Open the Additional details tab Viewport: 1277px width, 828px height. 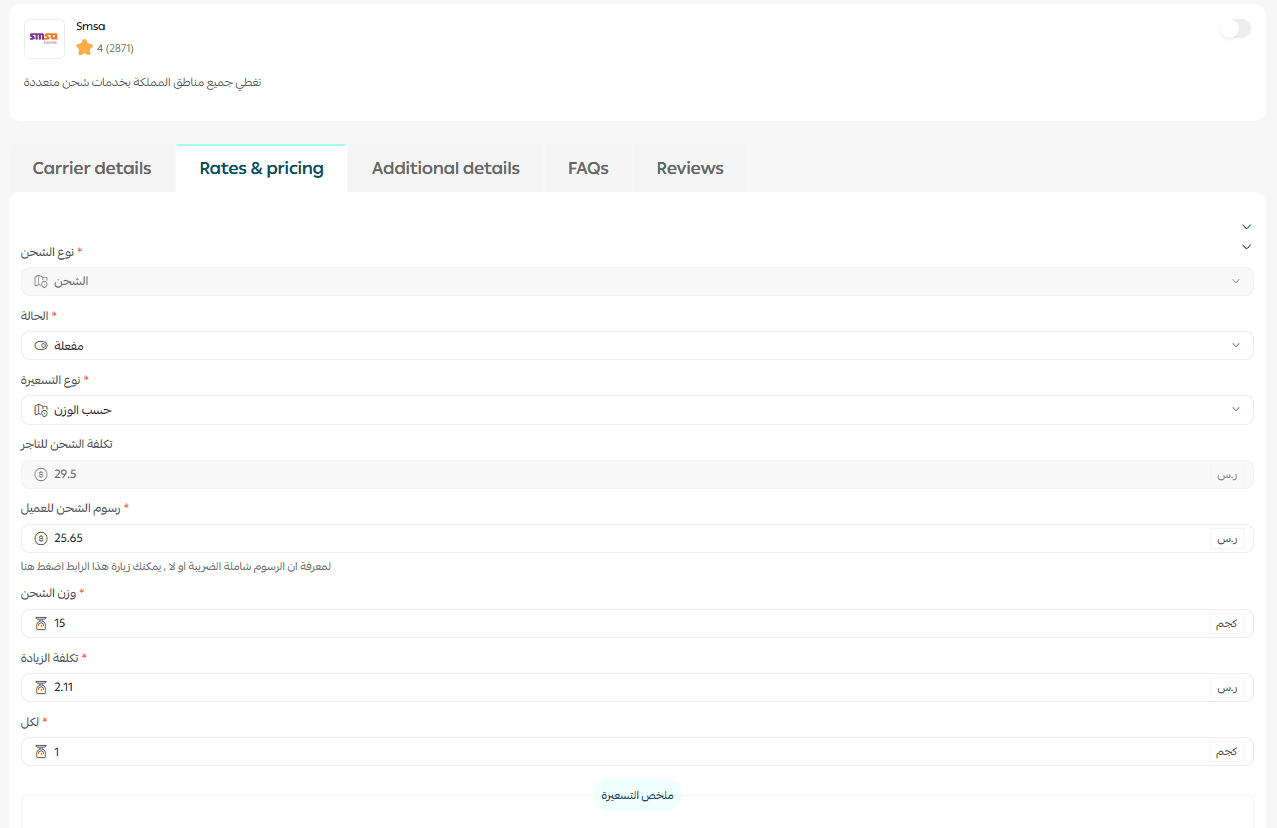pos(445,168)
